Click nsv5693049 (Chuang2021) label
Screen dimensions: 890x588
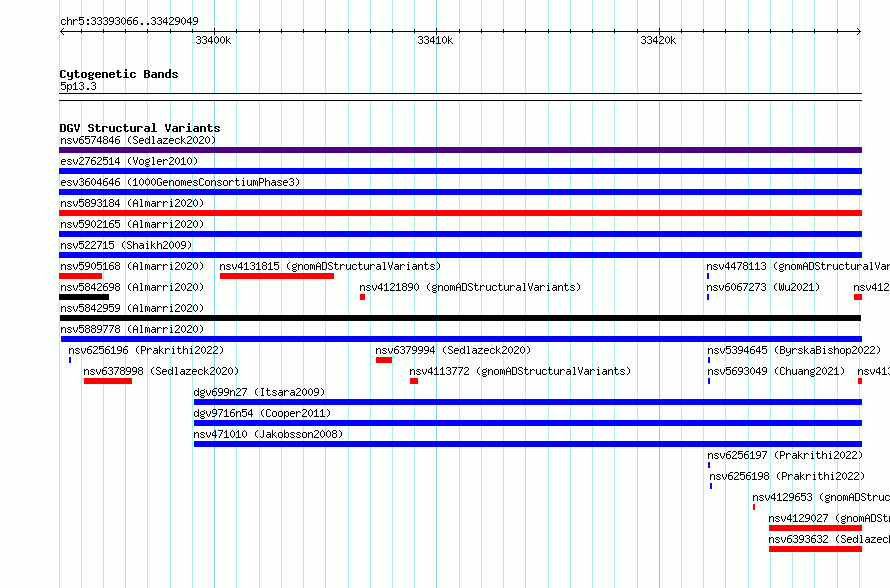click(x=776, y=371)
